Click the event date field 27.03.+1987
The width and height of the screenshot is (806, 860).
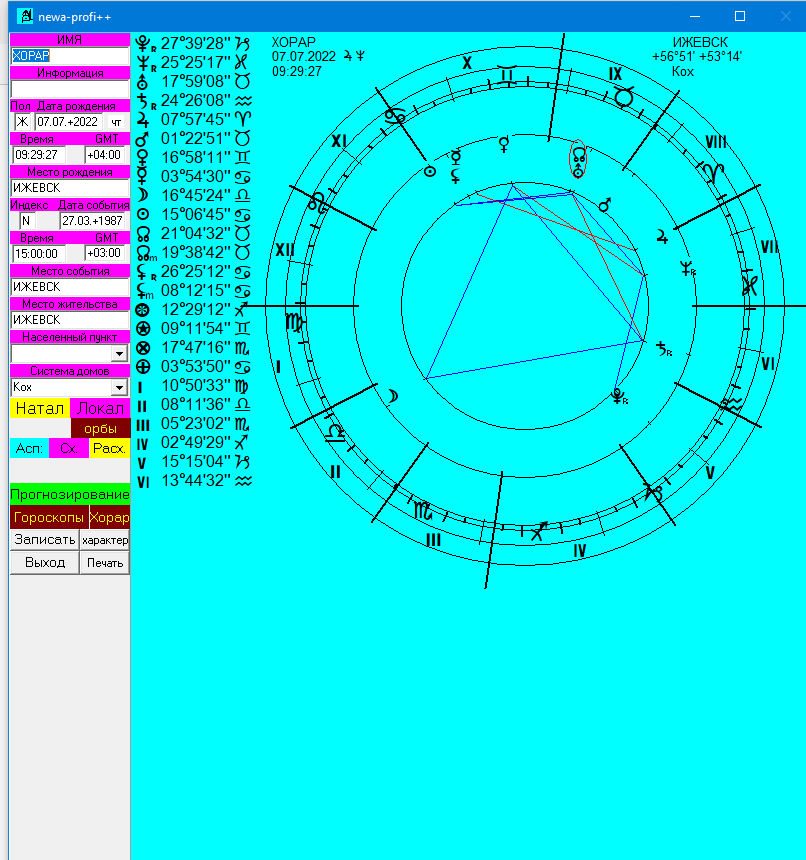pyautogui.click(x=93, y=221)
